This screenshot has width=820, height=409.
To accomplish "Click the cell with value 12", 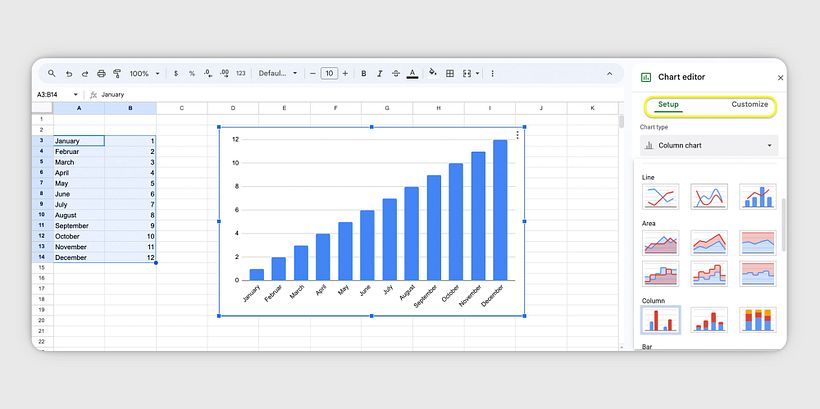I will pos(130,257).
